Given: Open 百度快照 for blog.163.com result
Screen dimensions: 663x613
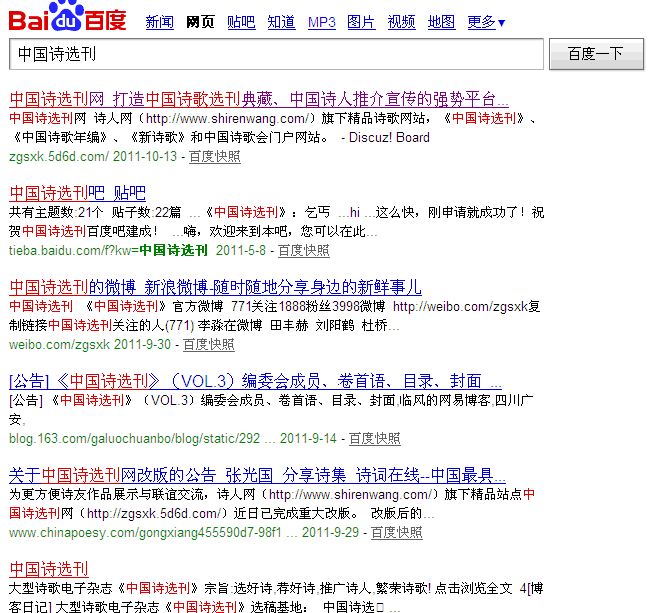Looking at the screenshot, I should click(375, 438).
